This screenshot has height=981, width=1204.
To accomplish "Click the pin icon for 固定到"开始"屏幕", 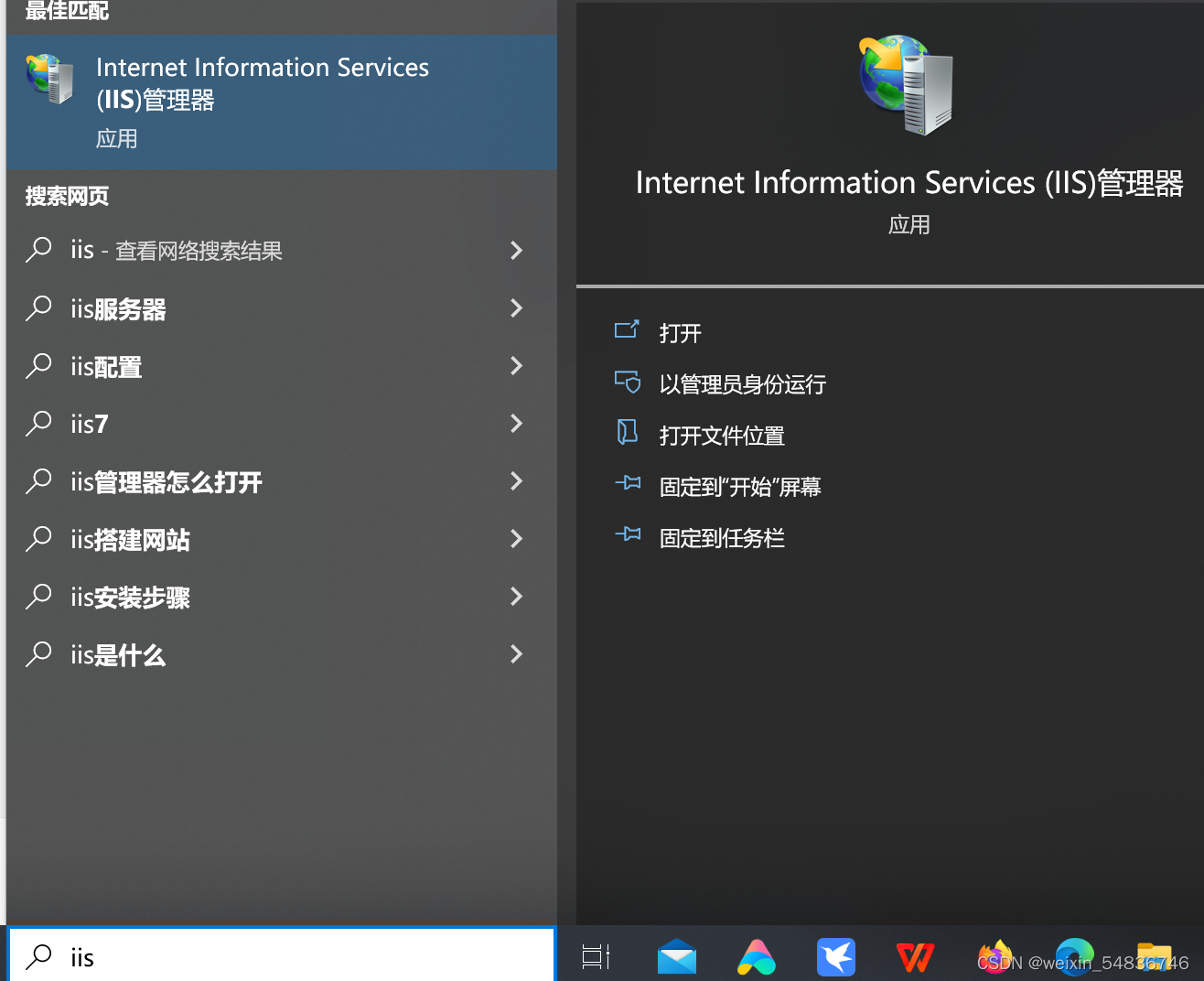I will point(628,483).
